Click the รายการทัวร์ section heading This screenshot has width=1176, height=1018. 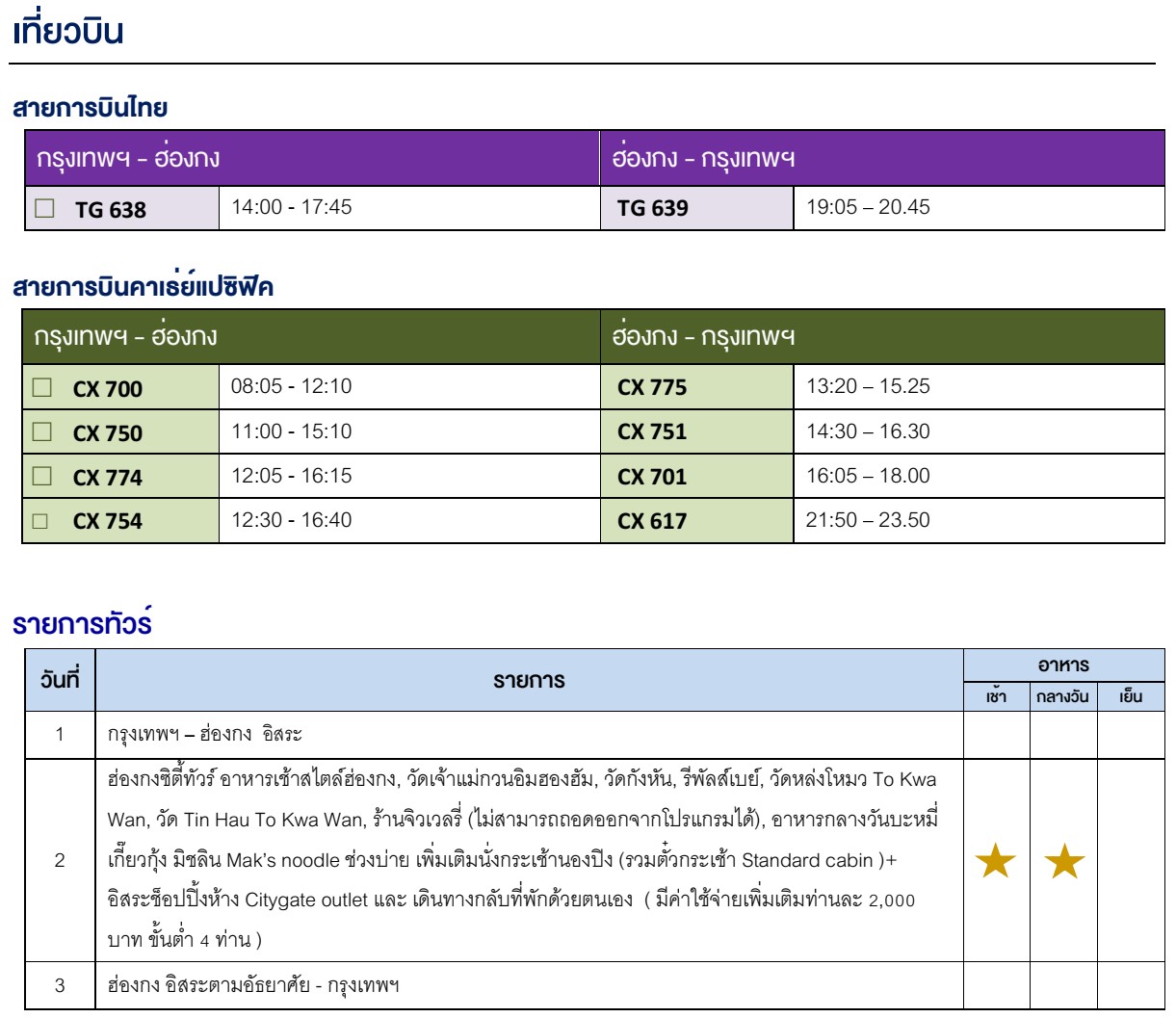click(x=82, y=624)
